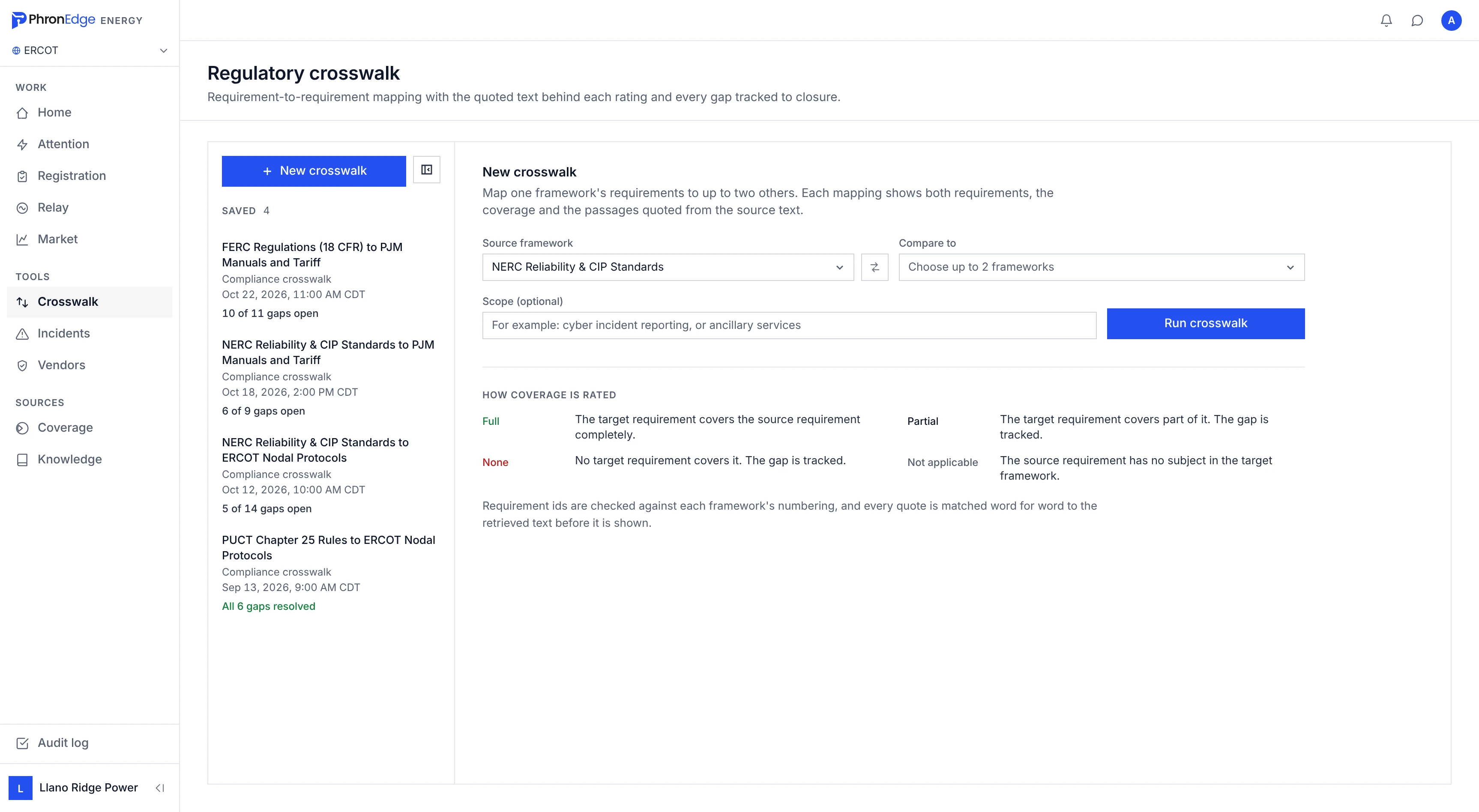This screenshot has height=812, width=1479.
Task: Click the Market chart icon
Action: (22, 239)
